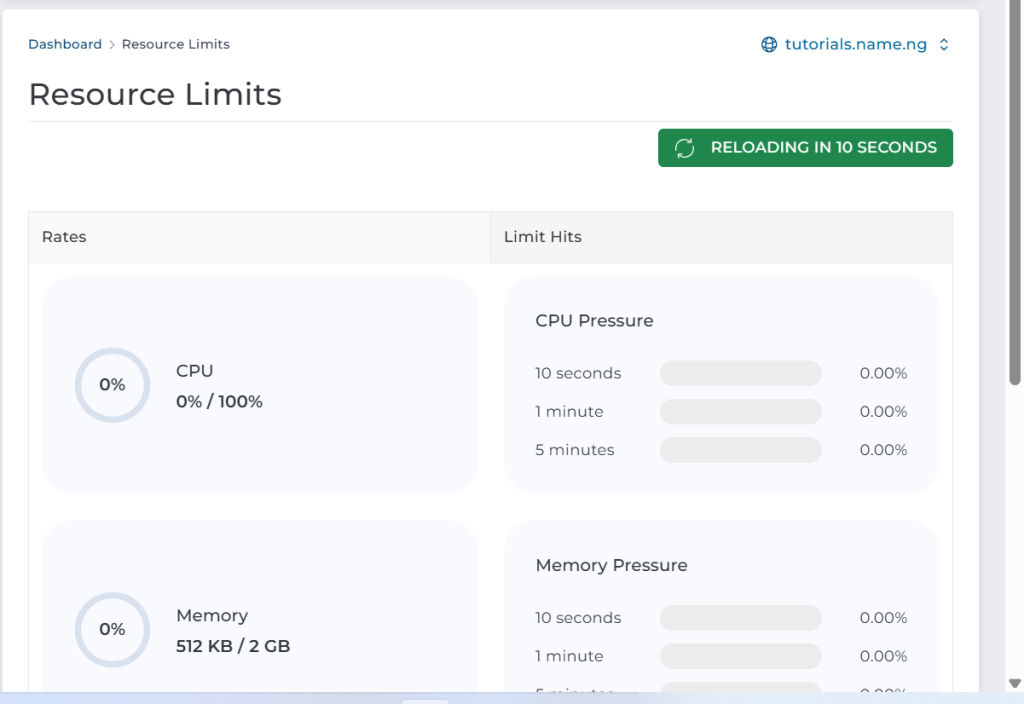Image resolution: width=1024 pixels, height=704 pixels.
Task: Expand the domain selector up-down chevron
Action: [943, 45]
